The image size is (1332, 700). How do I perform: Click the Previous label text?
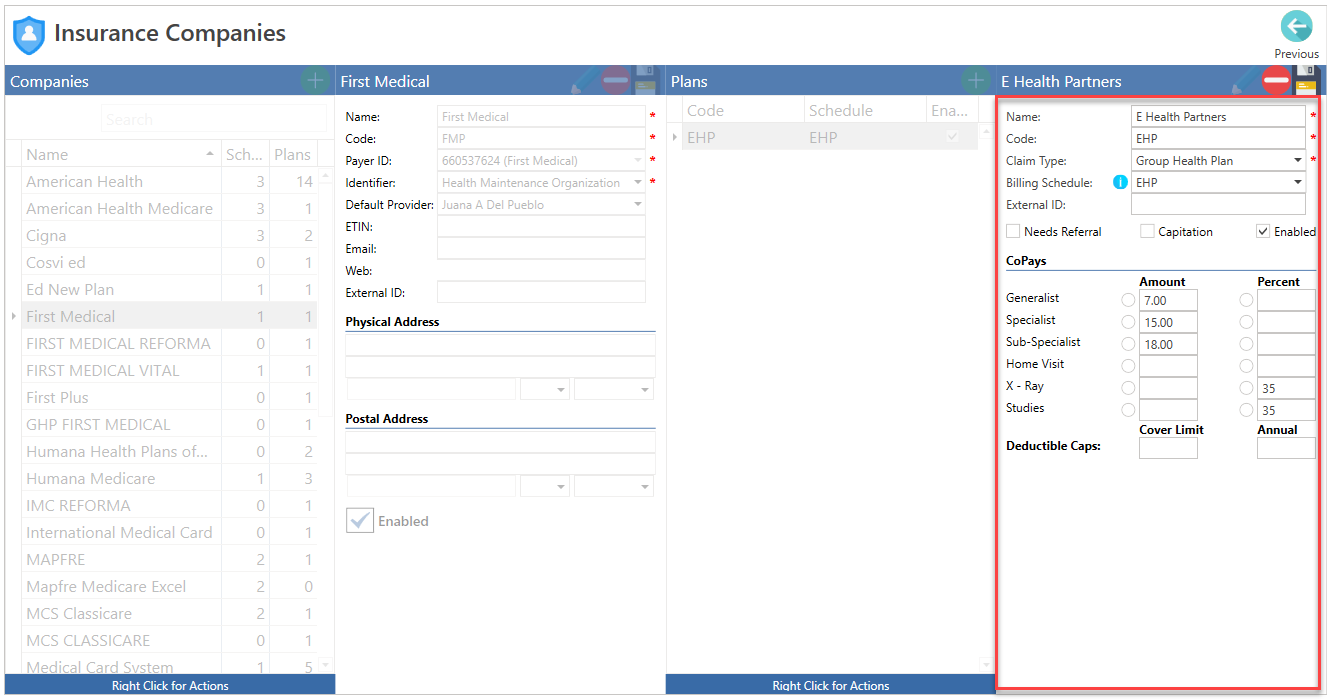[1296, 54]
